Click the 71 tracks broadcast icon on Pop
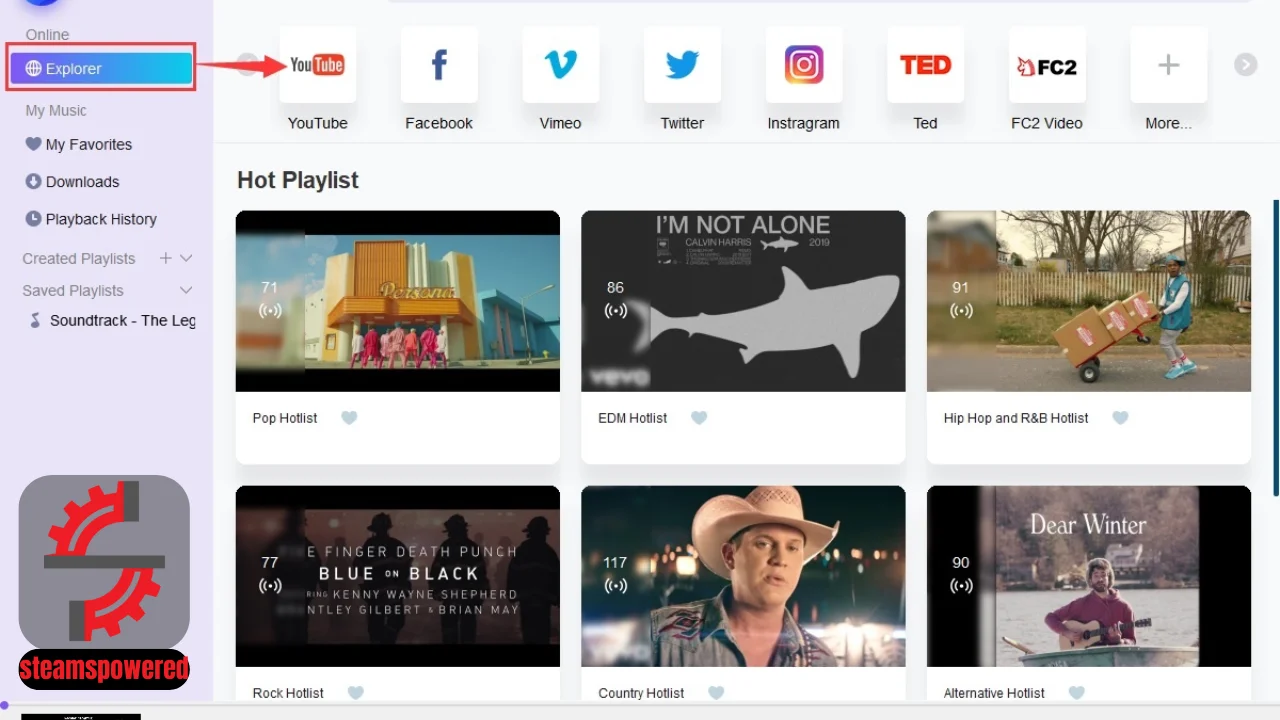This screenshot has height=720, width=1280. click(x=270, y=310)
